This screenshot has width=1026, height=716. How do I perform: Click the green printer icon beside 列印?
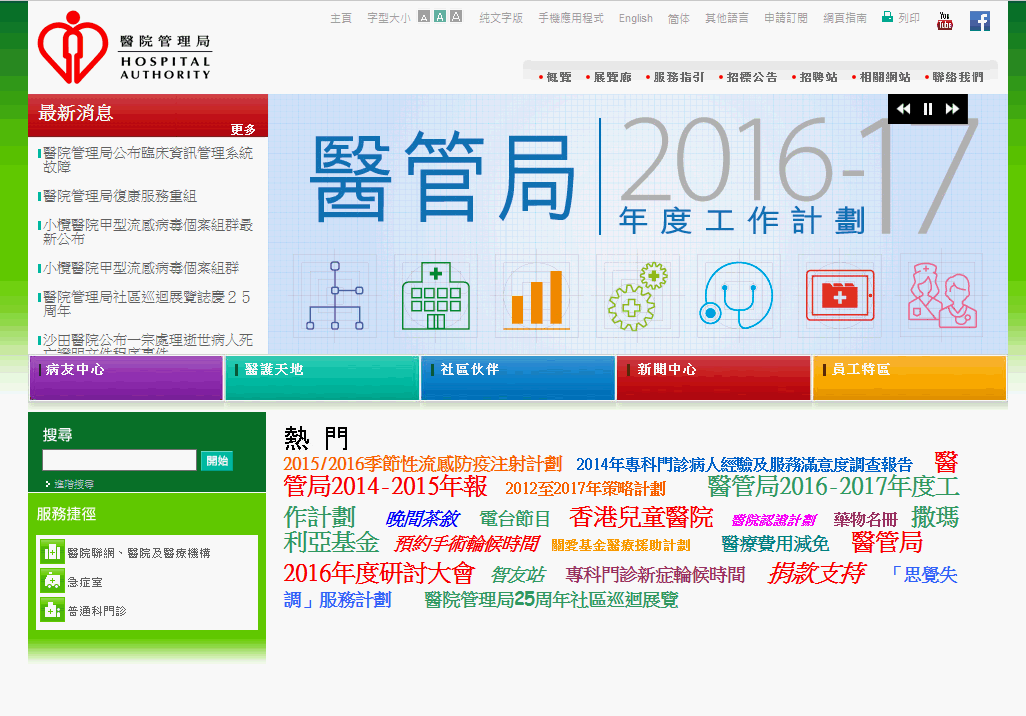pos(887,17)
